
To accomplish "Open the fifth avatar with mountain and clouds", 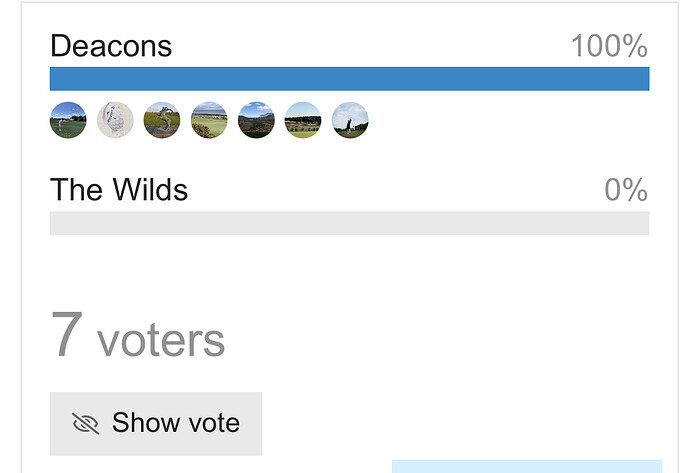I will 256,120.
